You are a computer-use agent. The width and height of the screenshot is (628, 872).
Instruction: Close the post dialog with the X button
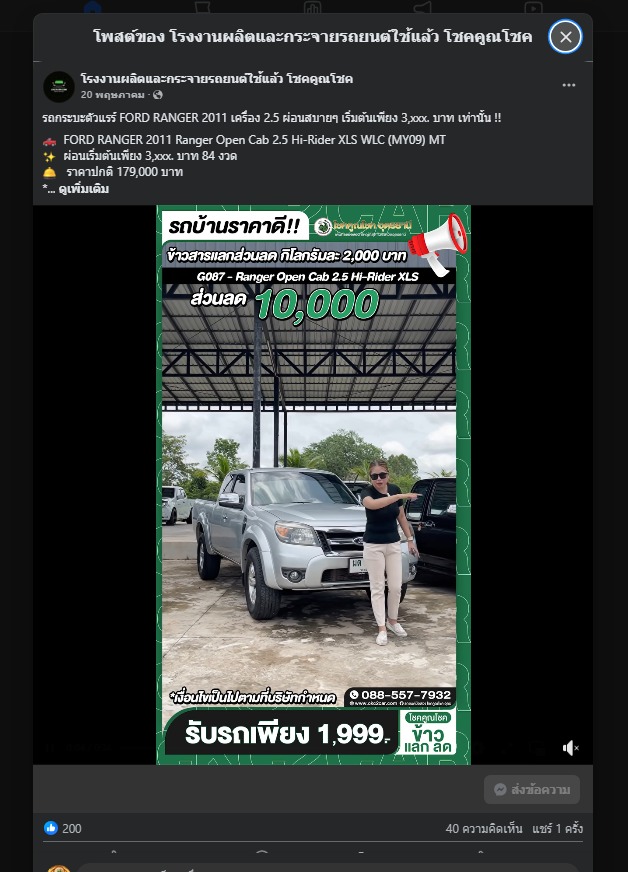pos(565,37)
